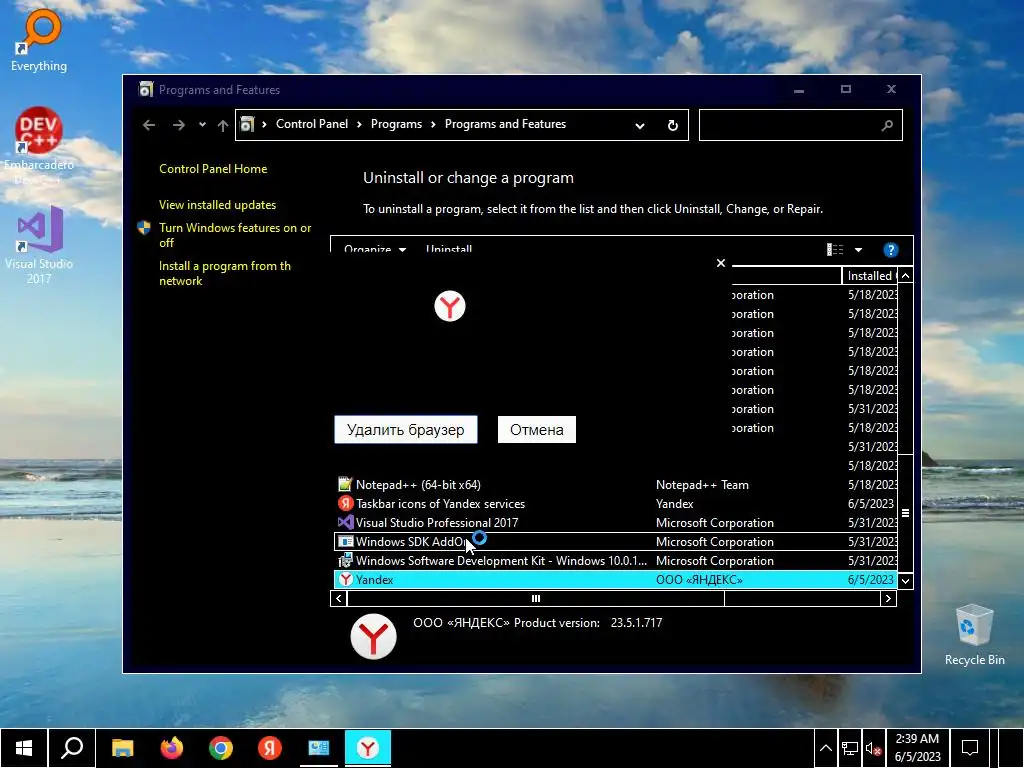Click Programs in the address breadcrumb

click(x=396, y=124)
